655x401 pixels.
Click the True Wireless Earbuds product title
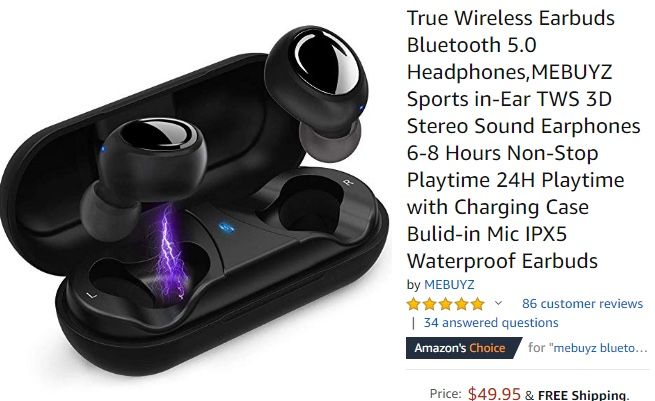pyautogui.click(x=523, y=139)
